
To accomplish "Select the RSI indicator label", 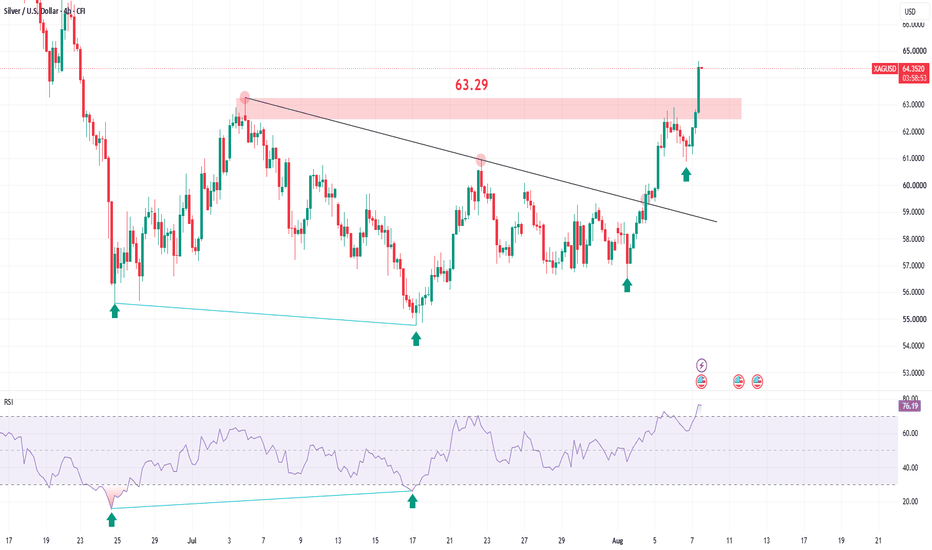I will [8, 403].
